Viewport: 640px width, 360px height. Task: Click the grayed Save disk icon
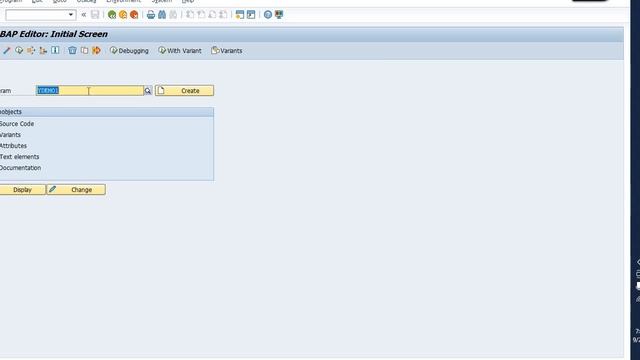pyautogui.click(x=95, y=15)
